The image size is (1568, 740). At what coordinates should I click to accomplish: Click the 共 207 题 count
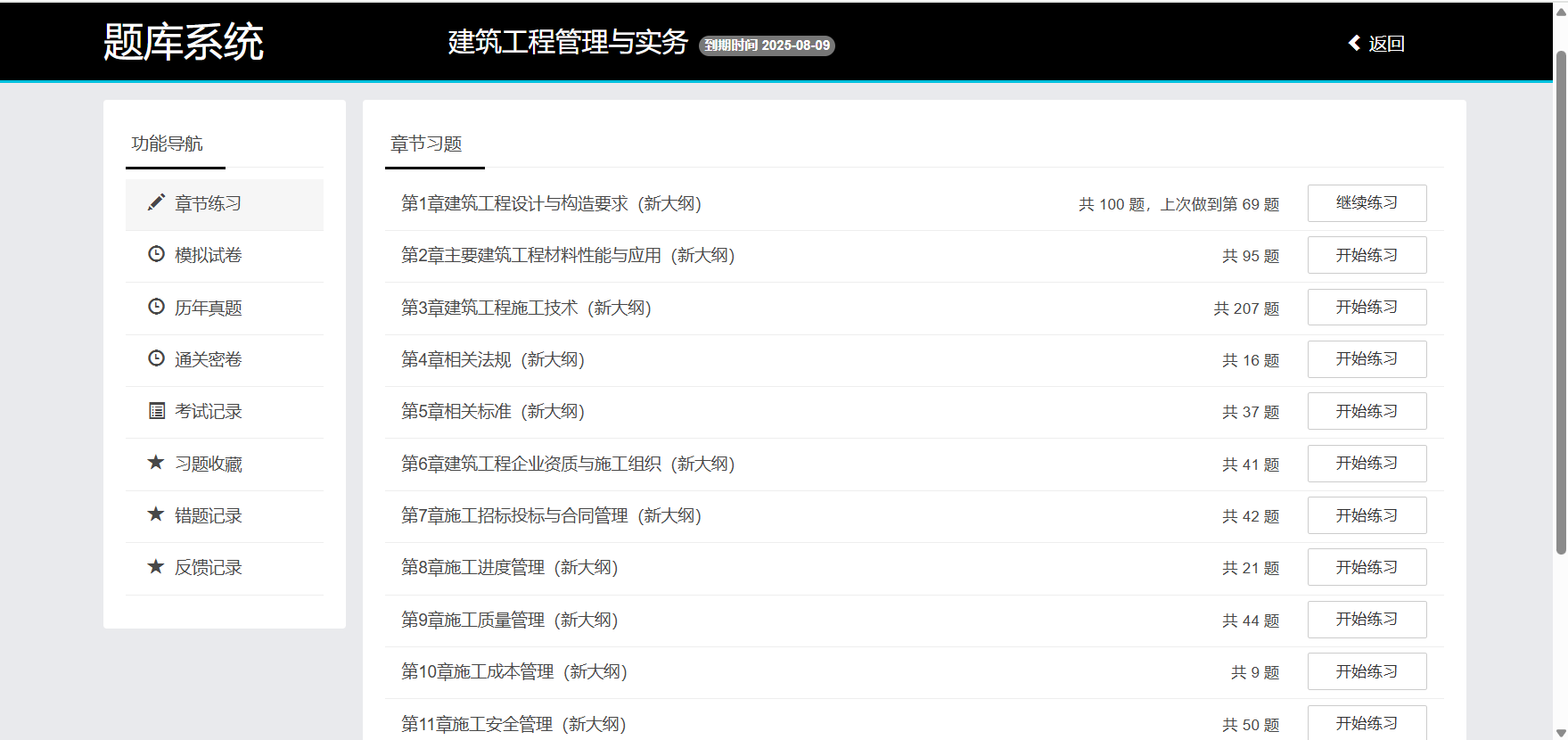[x=1246, y=308]
